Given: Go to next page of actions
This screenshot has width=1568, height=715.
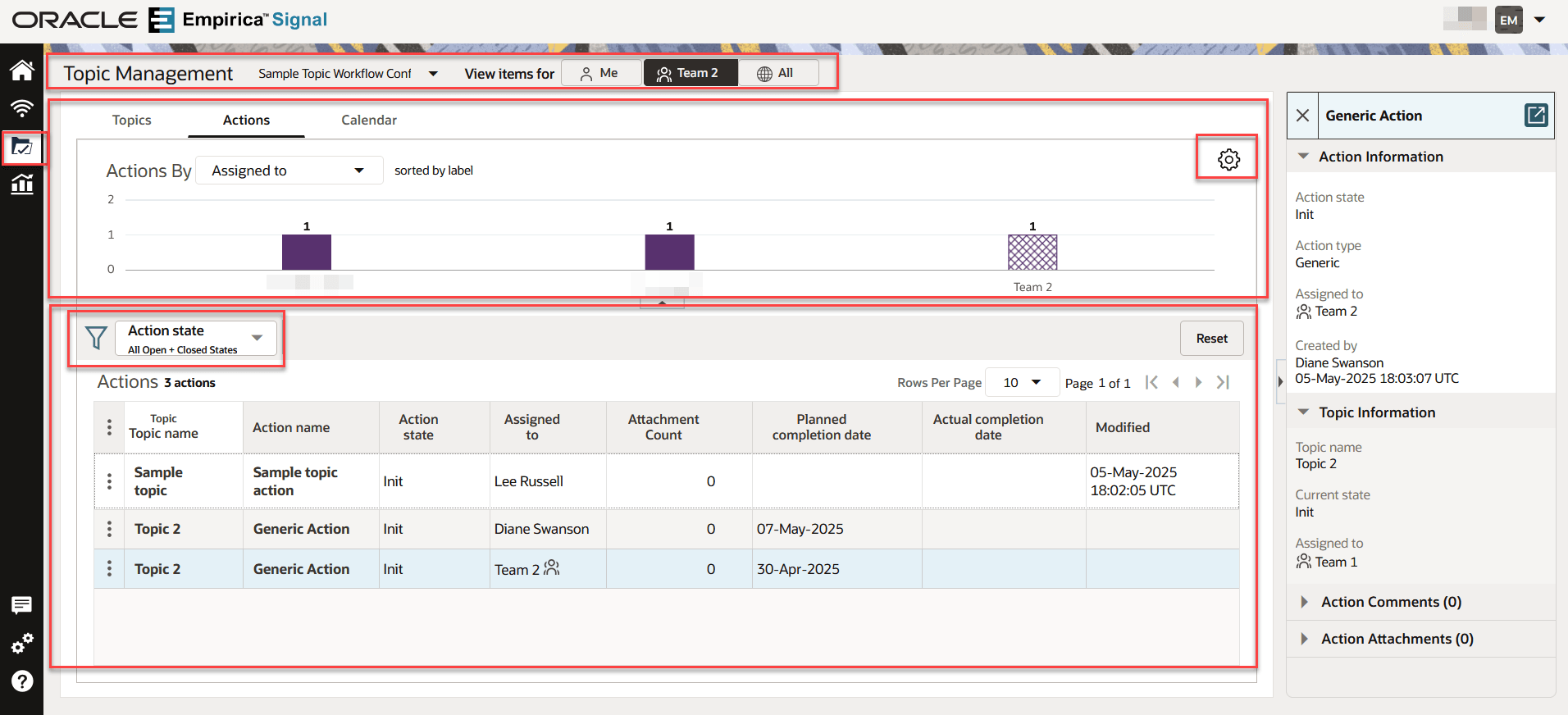Looking at the screenshot, I should [1198, 382].
